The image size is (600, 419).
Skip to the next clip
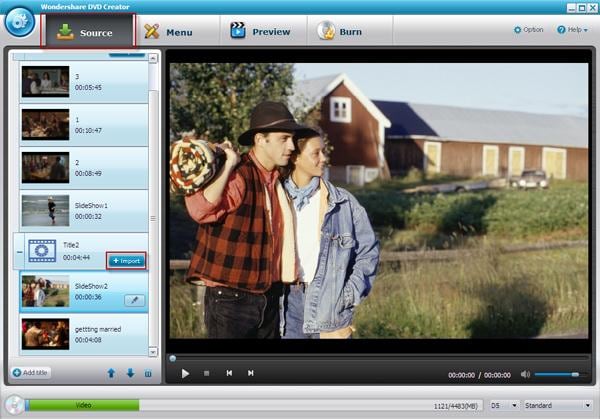(x=251, y=373)
